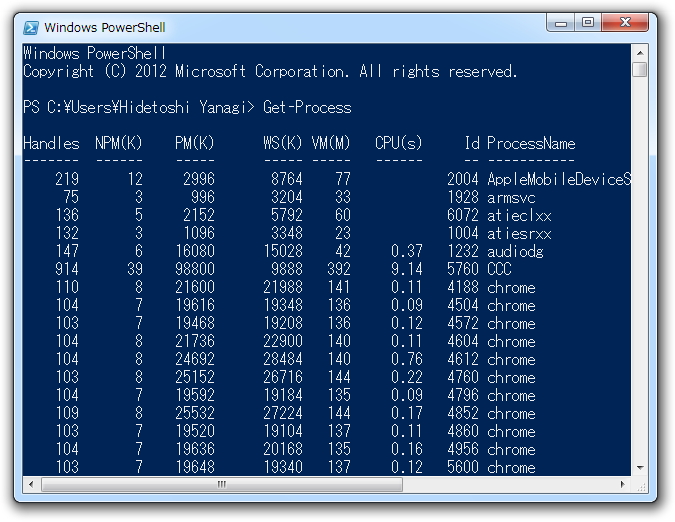Click the vertical scrollbar down arrow

[x=640, y=468]
